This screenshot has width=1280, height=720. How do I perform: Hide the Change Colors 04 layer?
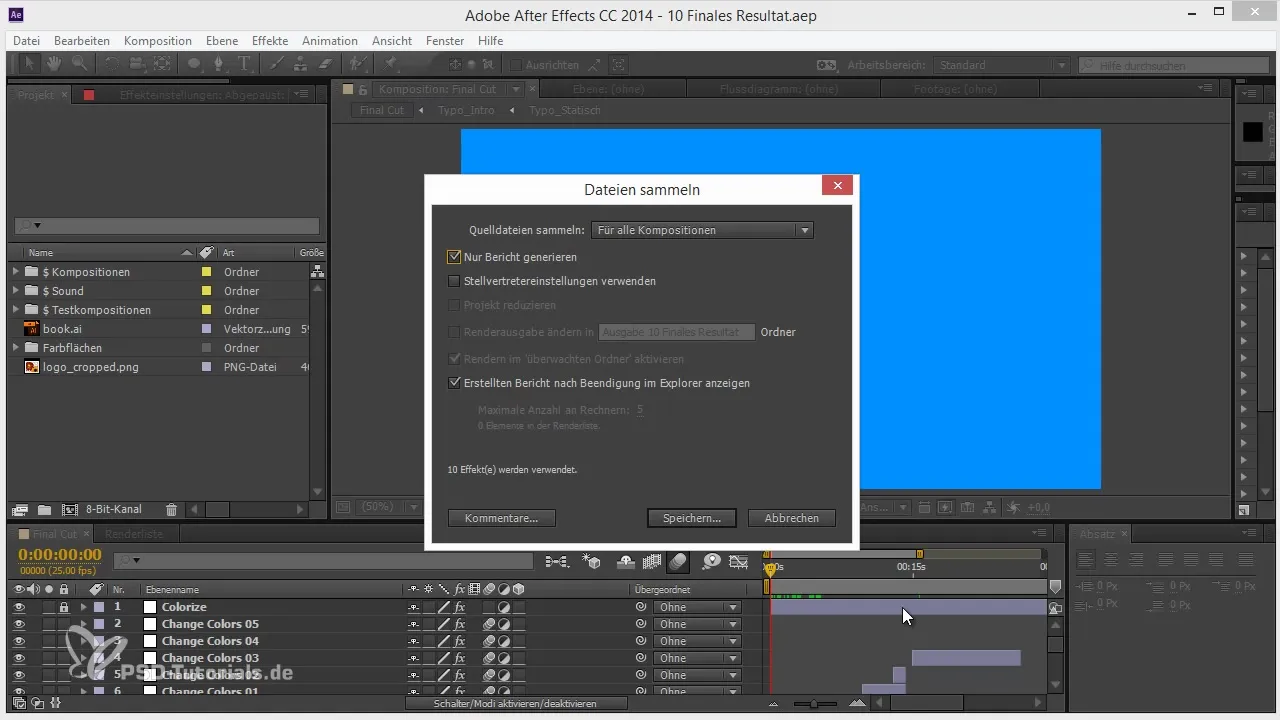point(19,641)
